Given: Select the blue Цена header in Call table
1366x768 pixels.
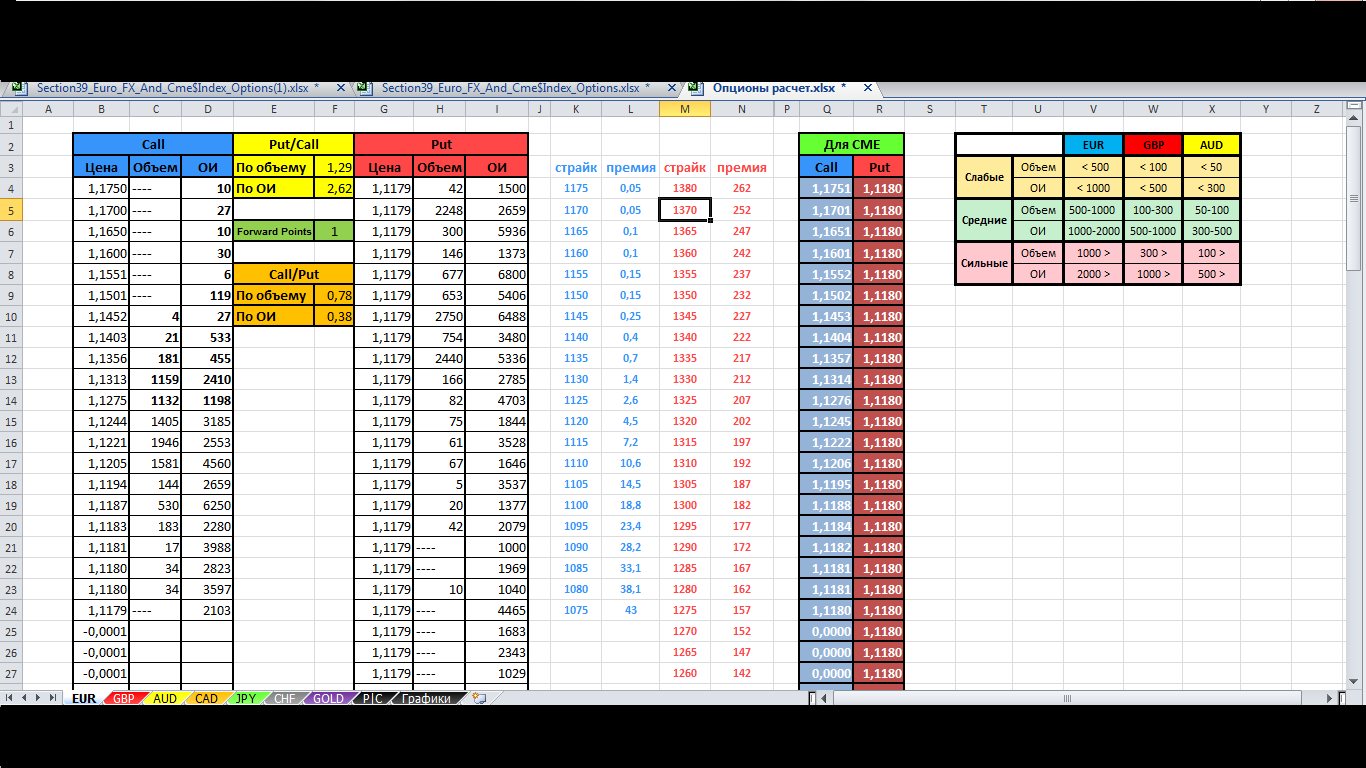Looking at the screenshot, I should [x=101, y=167].
